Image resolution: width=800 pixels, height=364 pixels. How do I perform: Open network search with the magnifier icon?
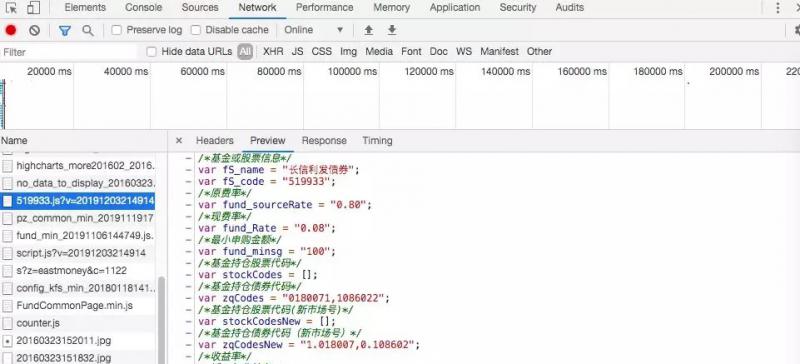pos(88,31)
